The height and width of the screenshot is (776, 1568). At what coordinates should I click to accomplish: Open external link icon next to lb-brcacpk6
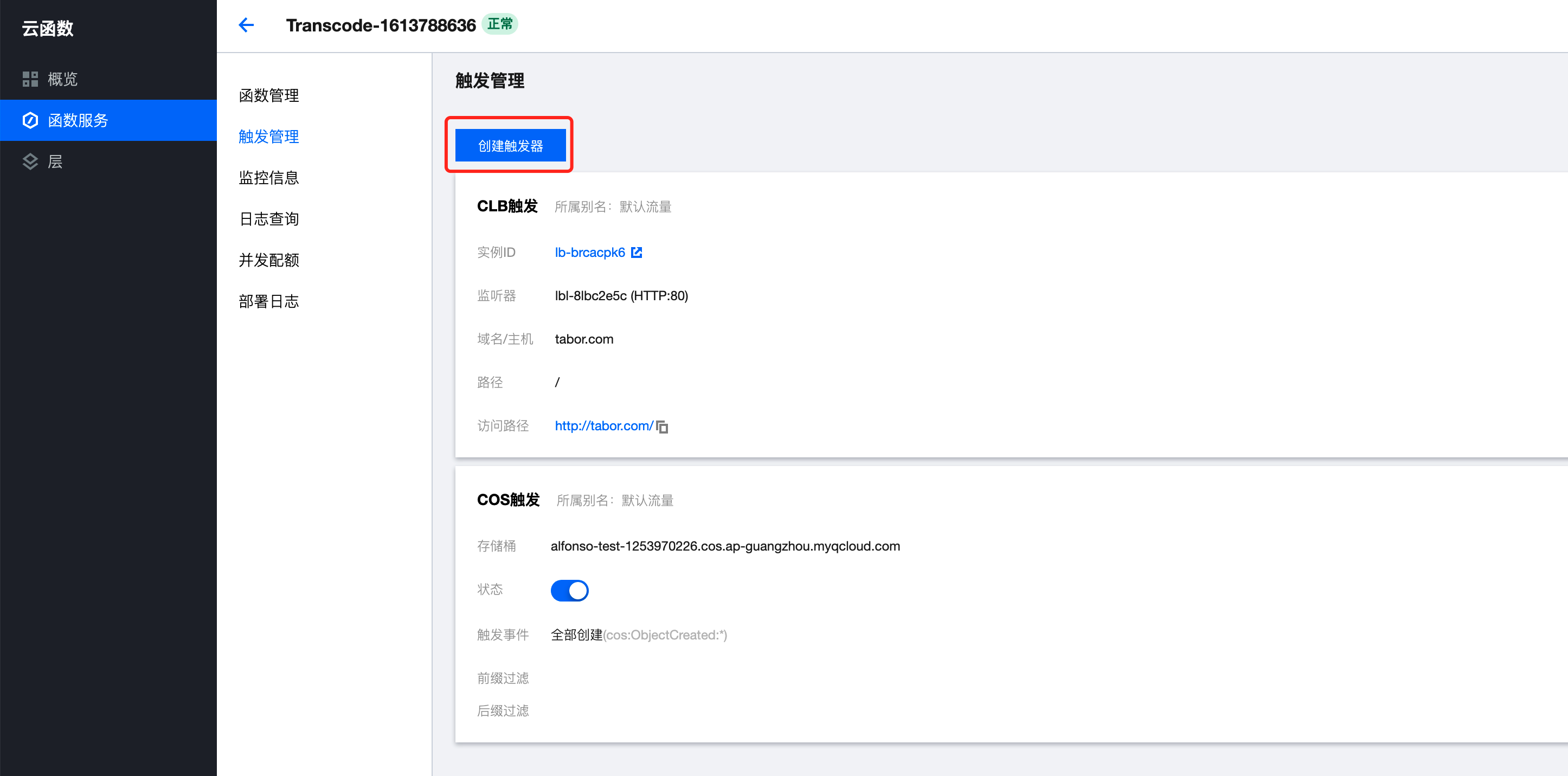point(637,253)
